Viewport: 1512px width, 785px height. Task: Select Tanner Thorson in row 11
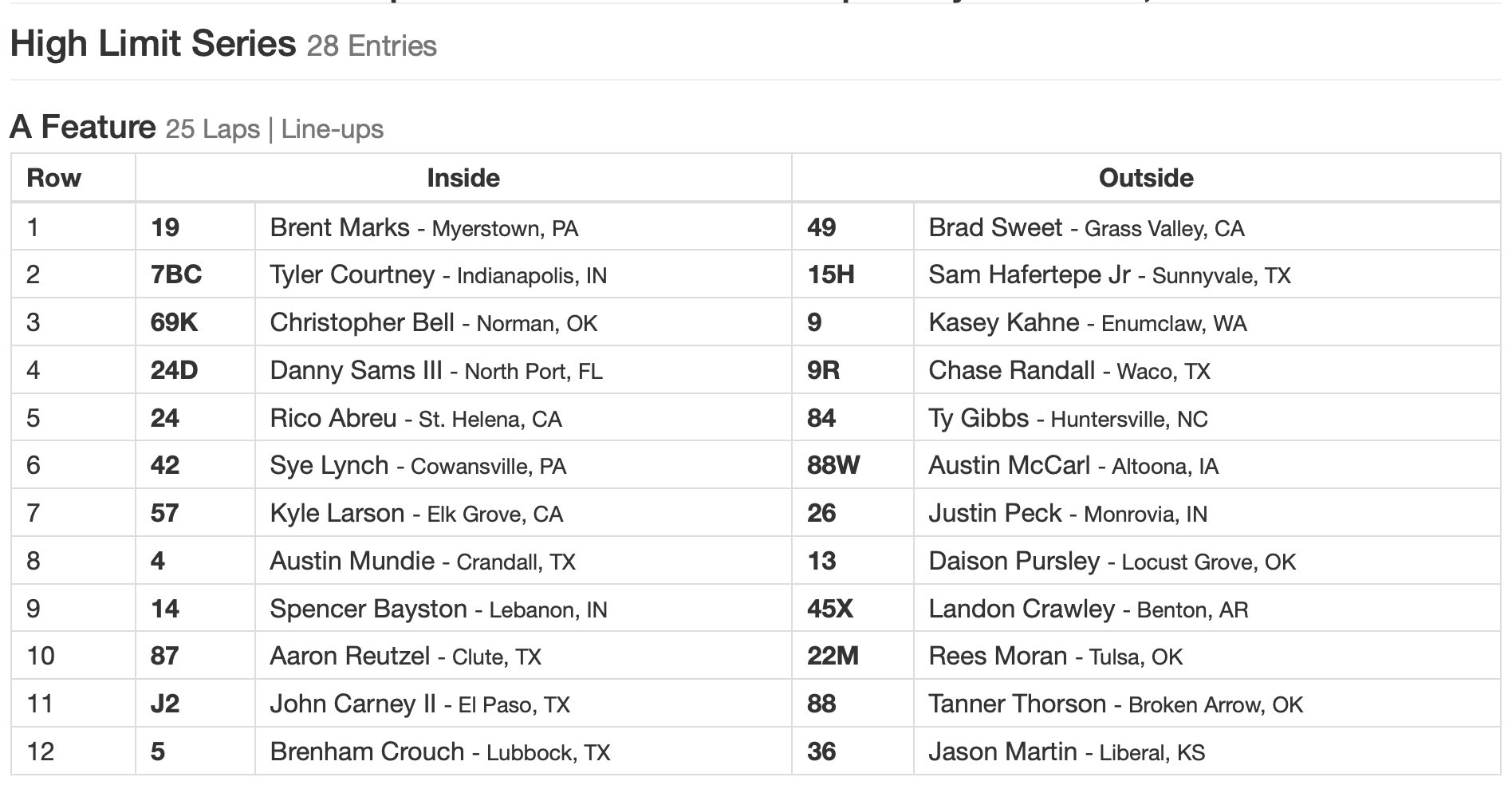point(1017,704)
